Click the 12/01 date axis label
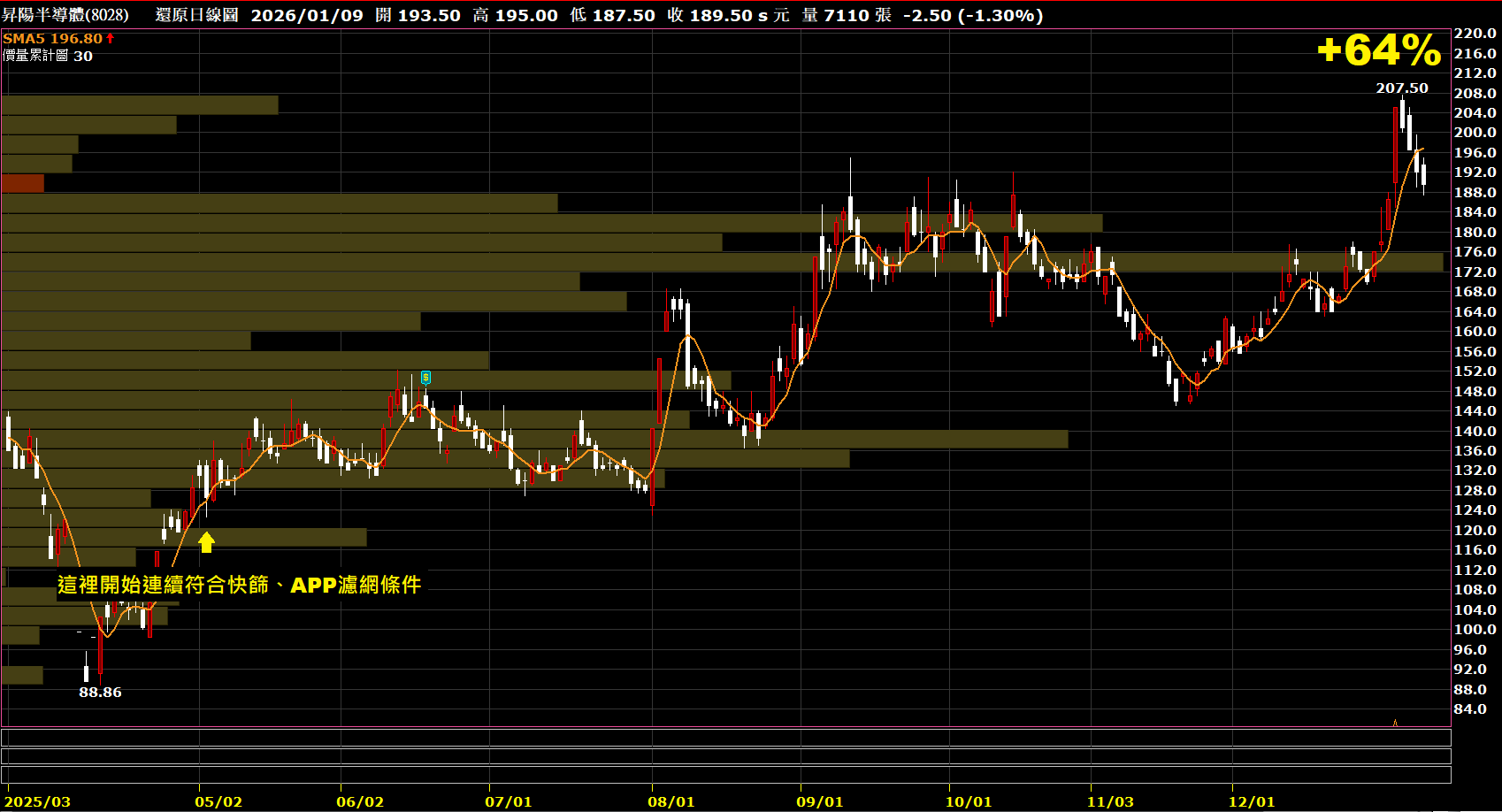 tap(1252, 801)
